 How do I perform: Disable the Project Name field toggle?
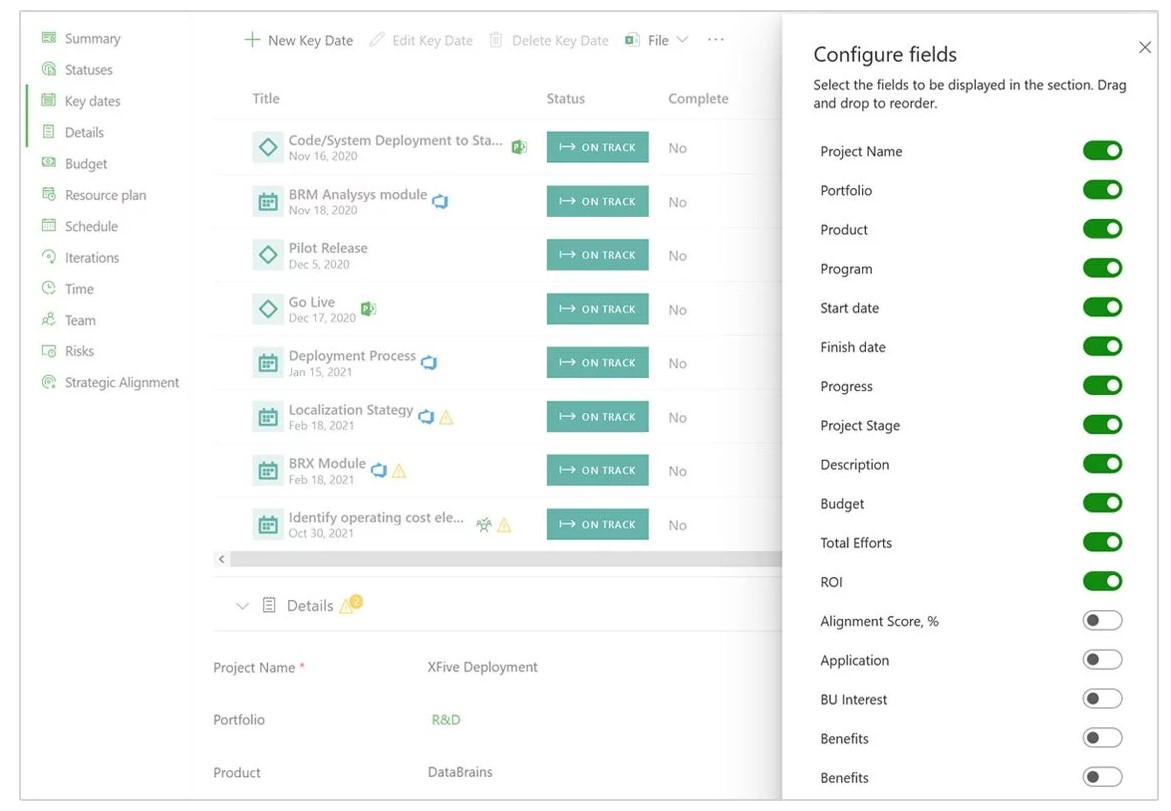[1102, 151]
